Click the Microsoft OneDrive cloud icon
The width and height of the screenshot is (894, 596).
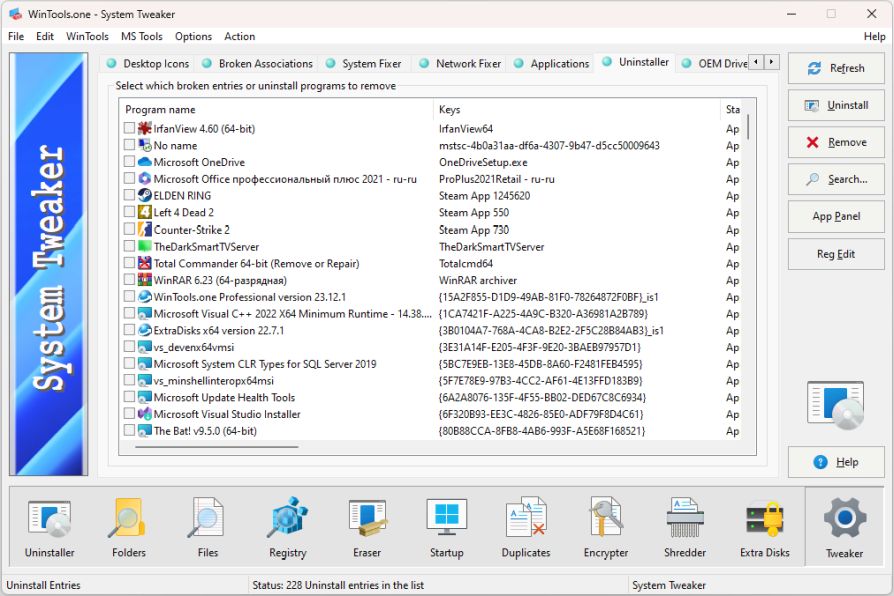click(145, 162)
